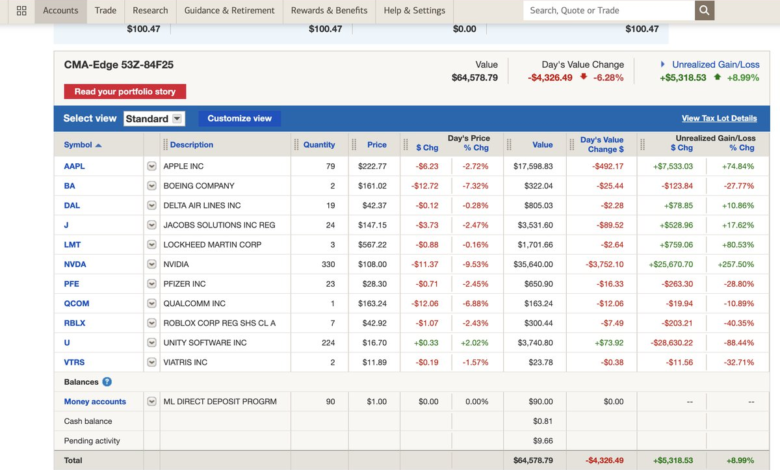This screenshot has height=470, width=780.
Task: Open the action arrow beside ML Direct Deposit
Action: [x=152, y=401]
